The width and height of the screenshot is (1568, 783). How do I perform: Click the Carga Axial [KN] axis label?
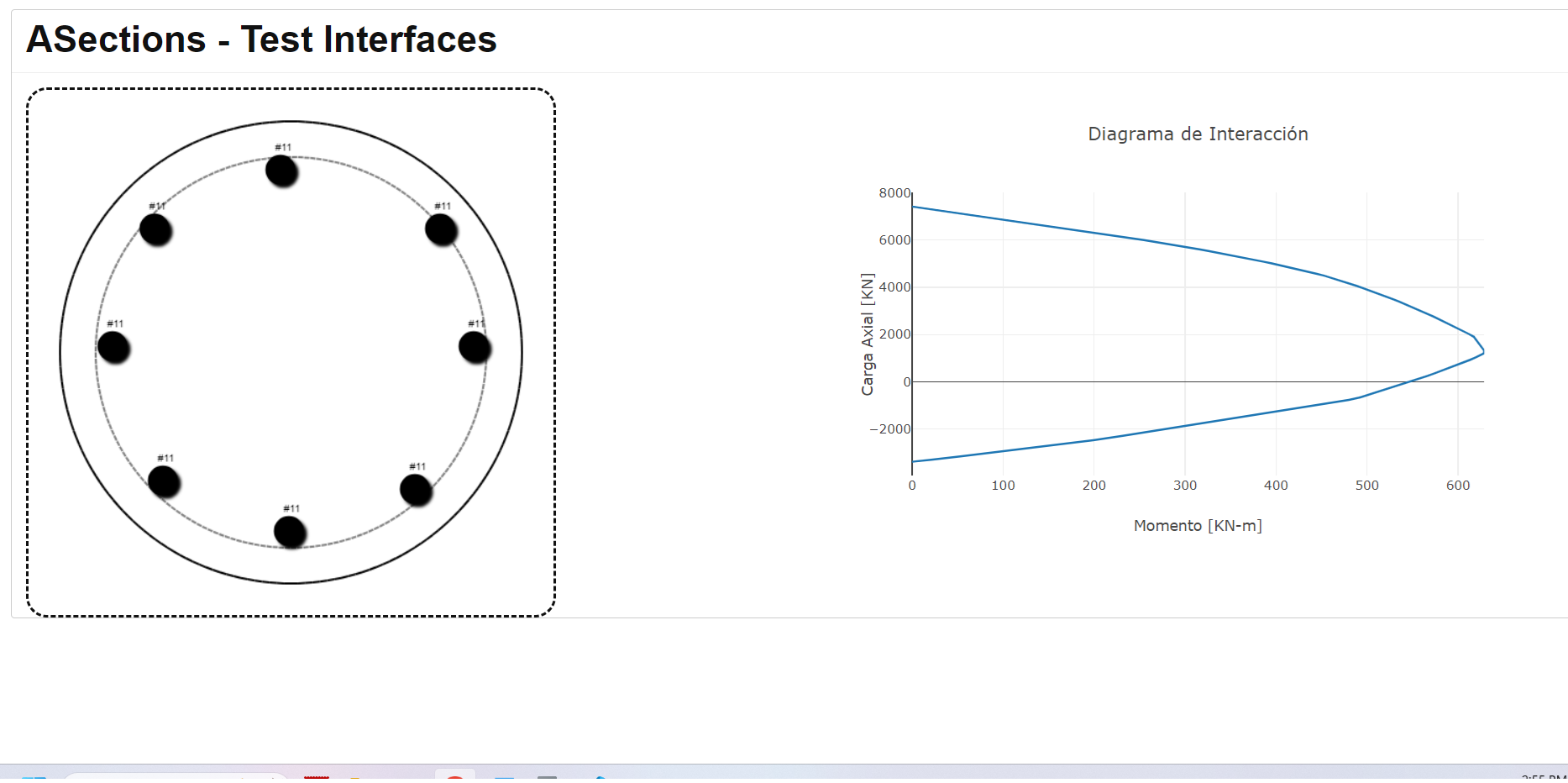click(868, 334)
